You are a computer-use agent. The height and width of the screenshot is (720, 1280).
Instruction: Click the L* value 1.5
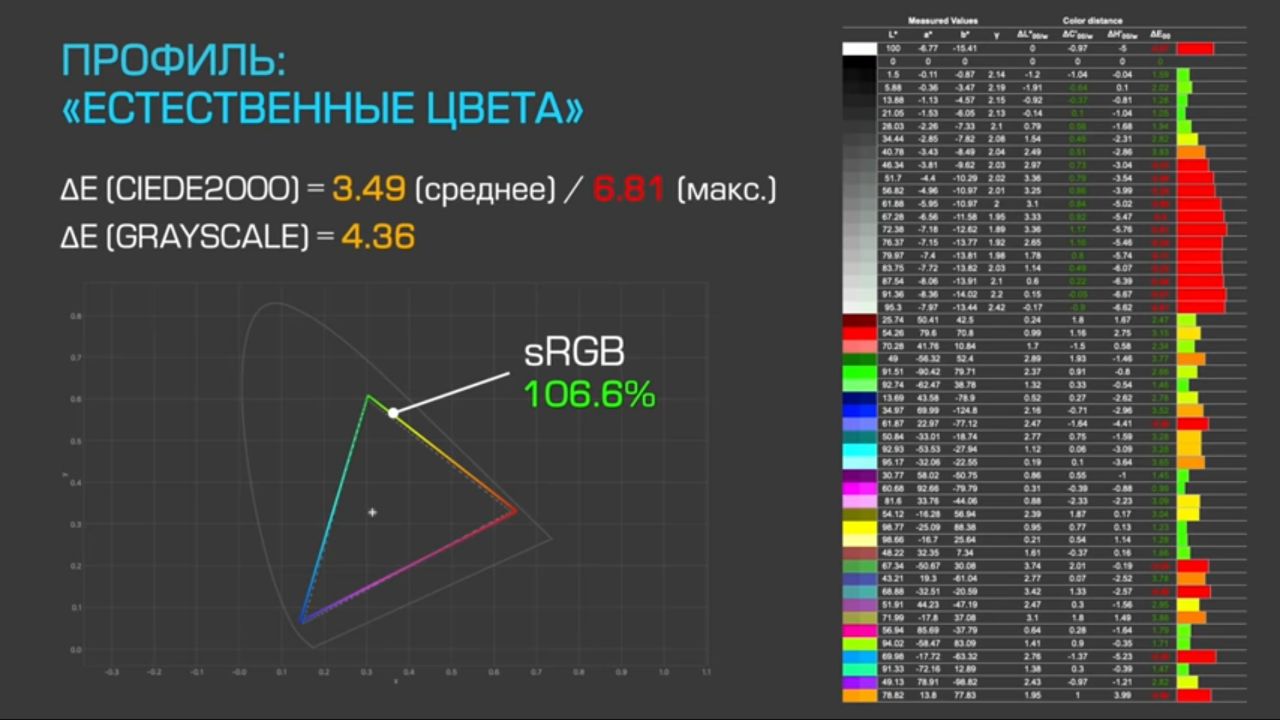pos(893,74)
